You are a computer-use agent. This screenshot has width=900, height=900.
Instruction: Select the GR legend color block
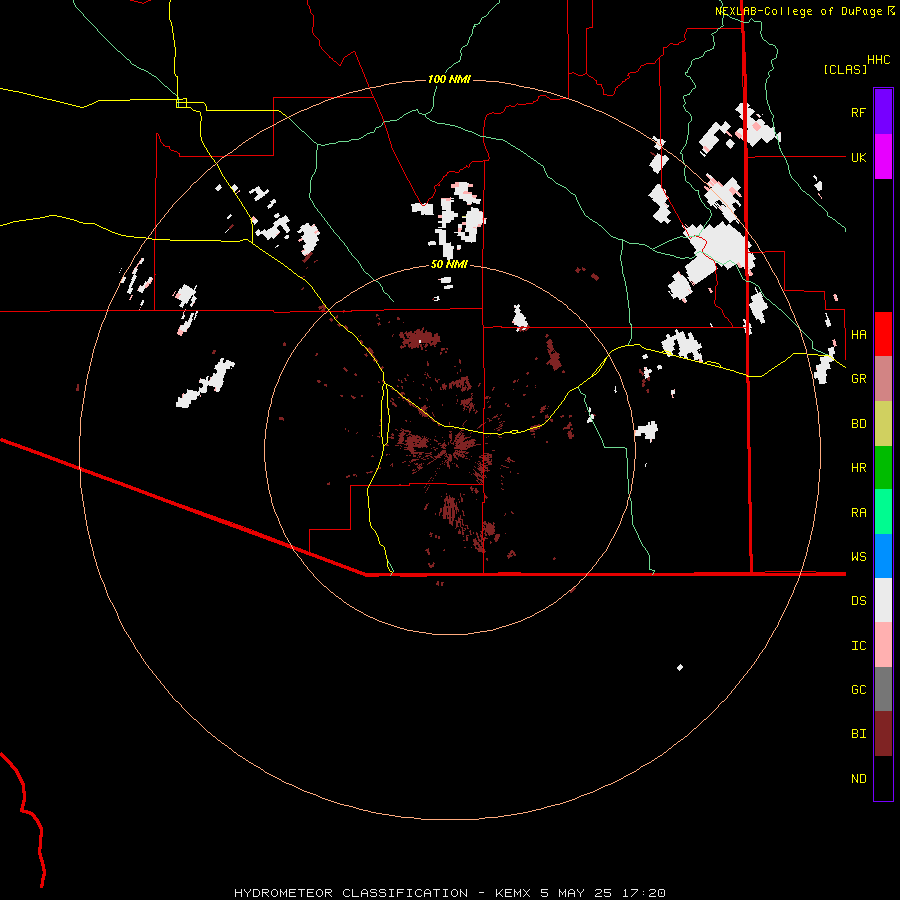tap(883, 379)
